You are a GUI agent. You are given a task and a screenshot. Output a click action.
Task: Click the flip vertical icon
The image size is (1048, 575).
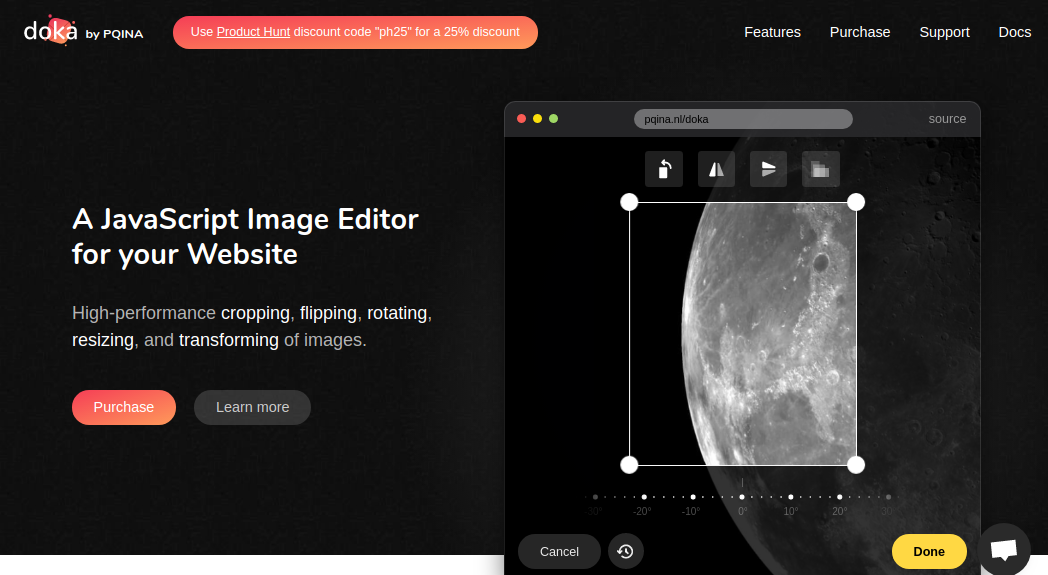(768, 169)
